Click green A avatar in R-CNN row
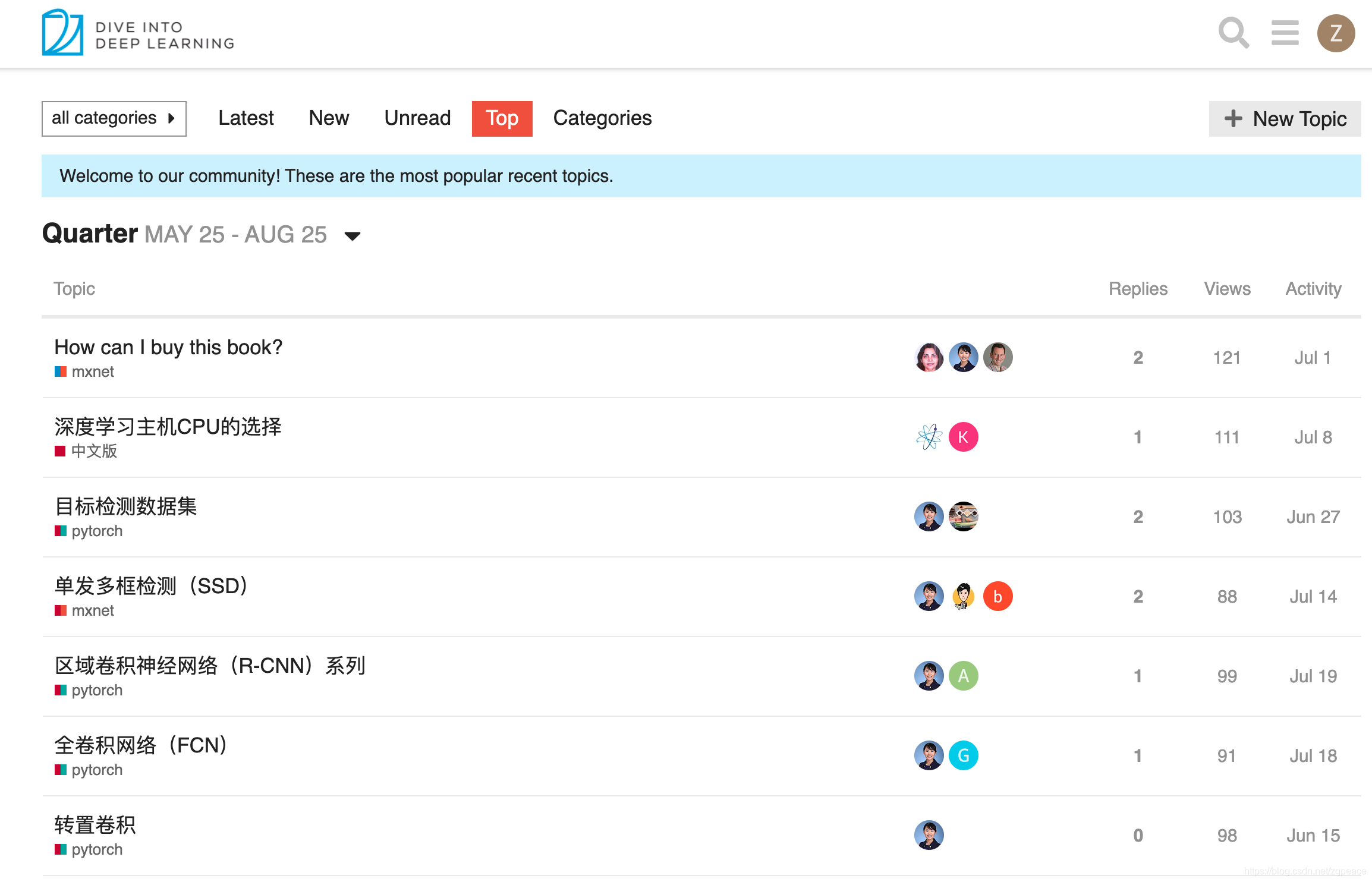 pos(963,676)
